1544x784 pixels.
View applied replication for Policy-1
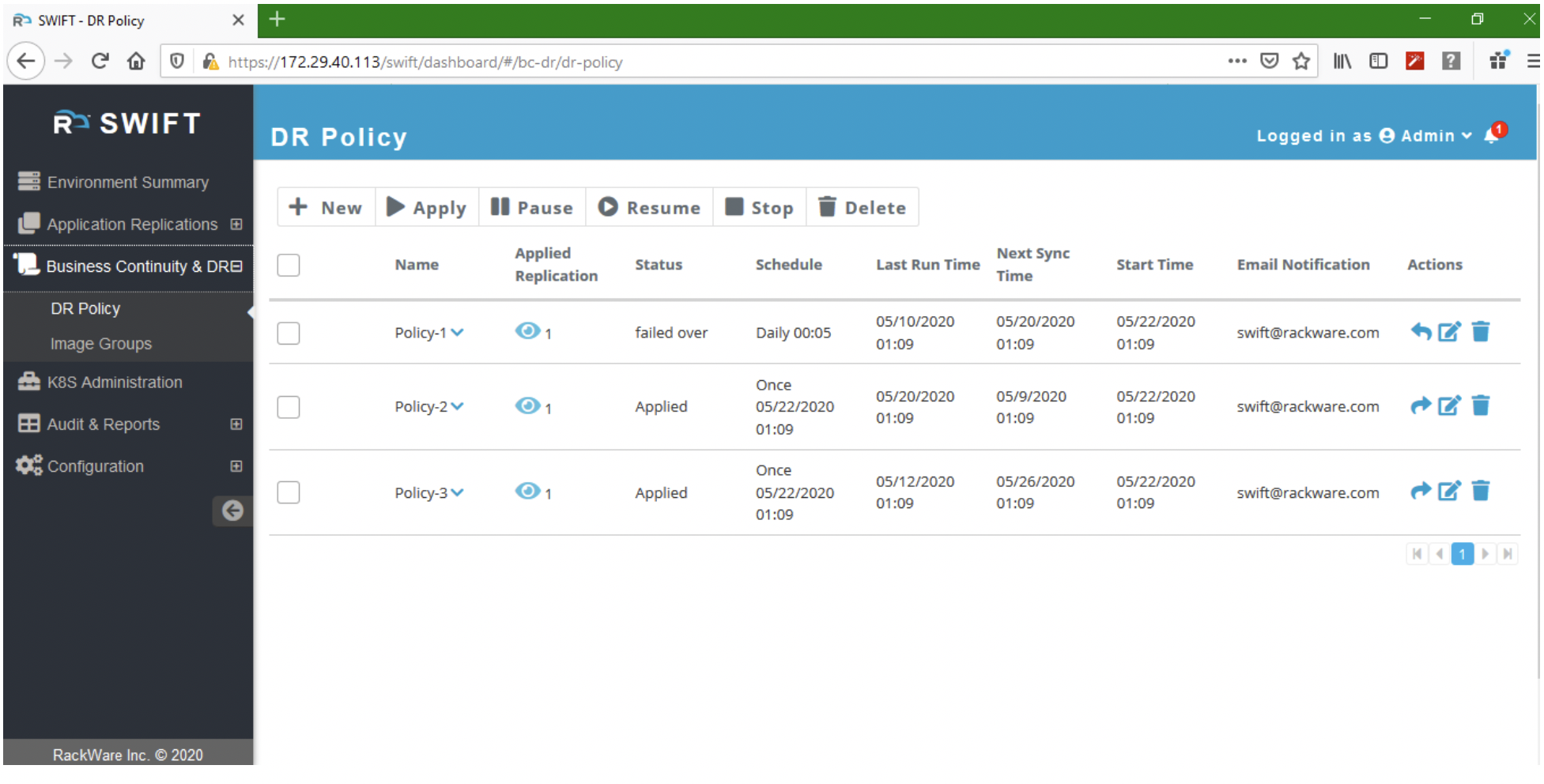[x=528, y=332]
